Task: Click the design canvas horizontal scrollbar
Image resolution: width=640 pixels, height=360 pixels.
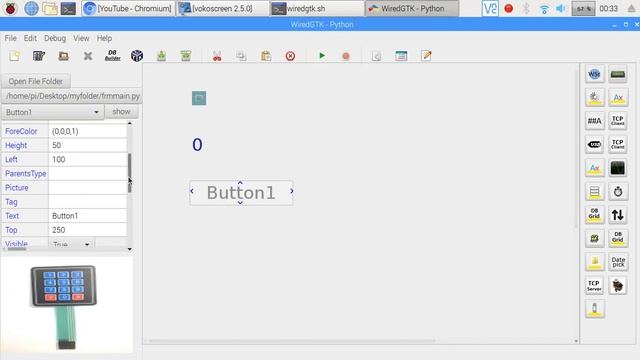Action: point(292,340)
